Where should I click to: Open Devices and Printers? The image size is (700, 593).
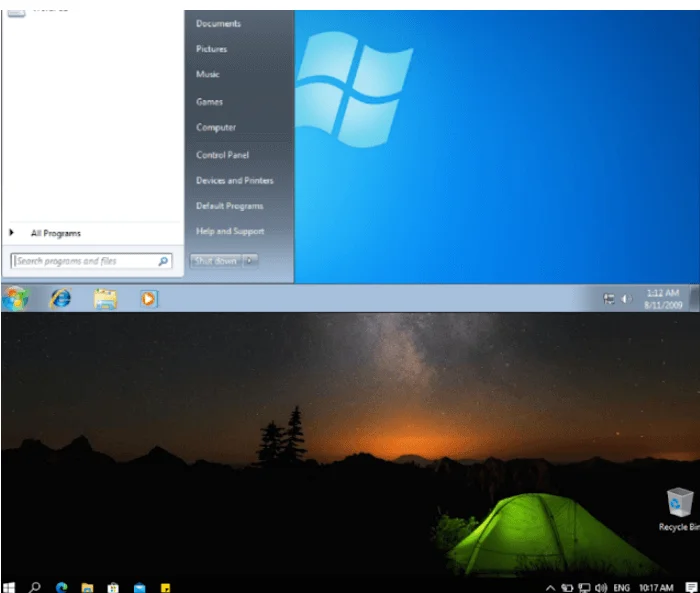pyautogui.click(x=235, y=180)
